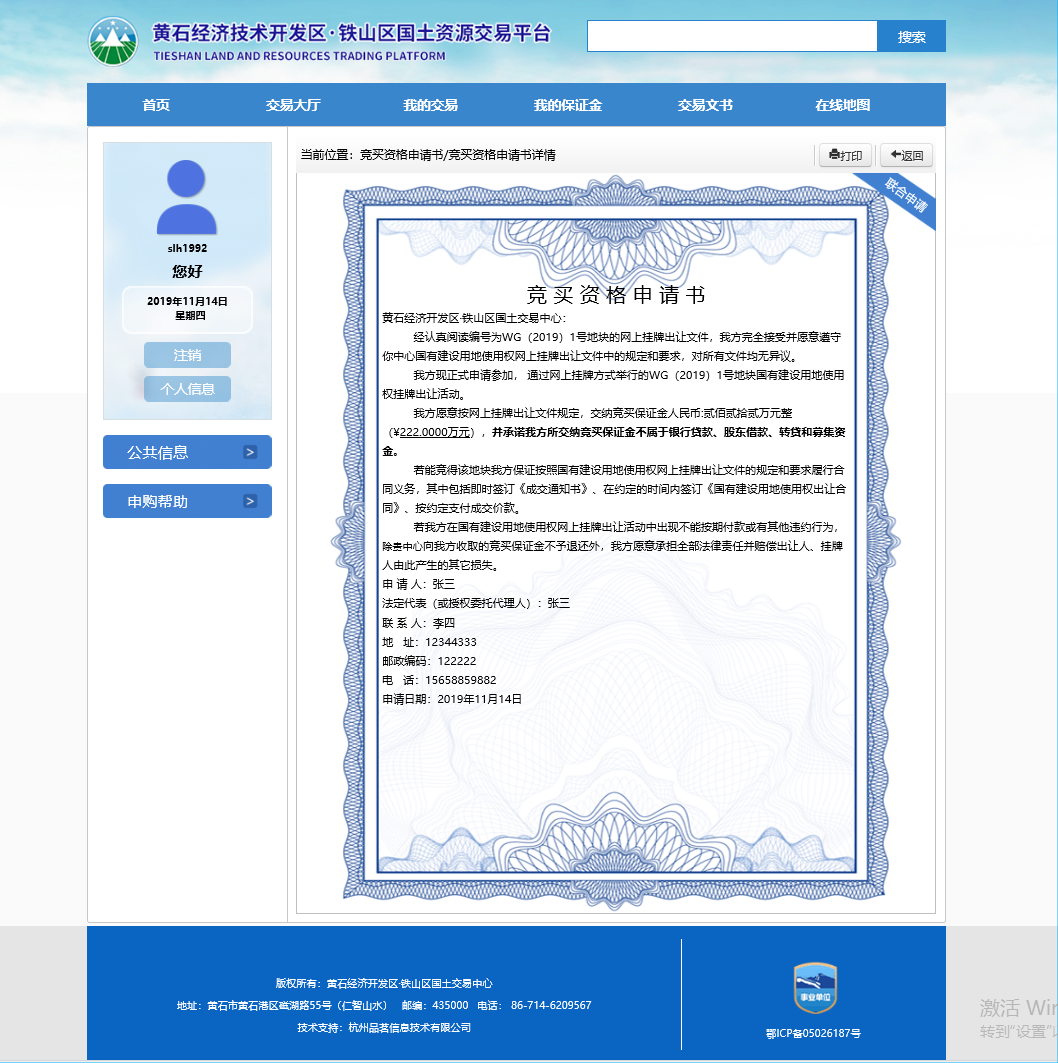This screenshot has width=1058, height=1063.
Task: Select 我的保证金 in the navbar
Action: click(567, 105)
